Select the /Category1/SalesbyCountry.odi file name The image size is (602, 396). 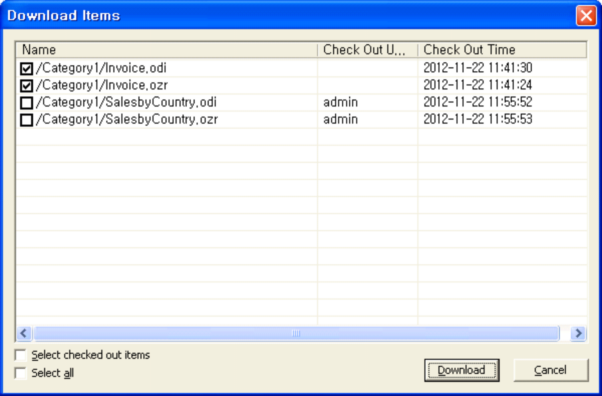126,102
